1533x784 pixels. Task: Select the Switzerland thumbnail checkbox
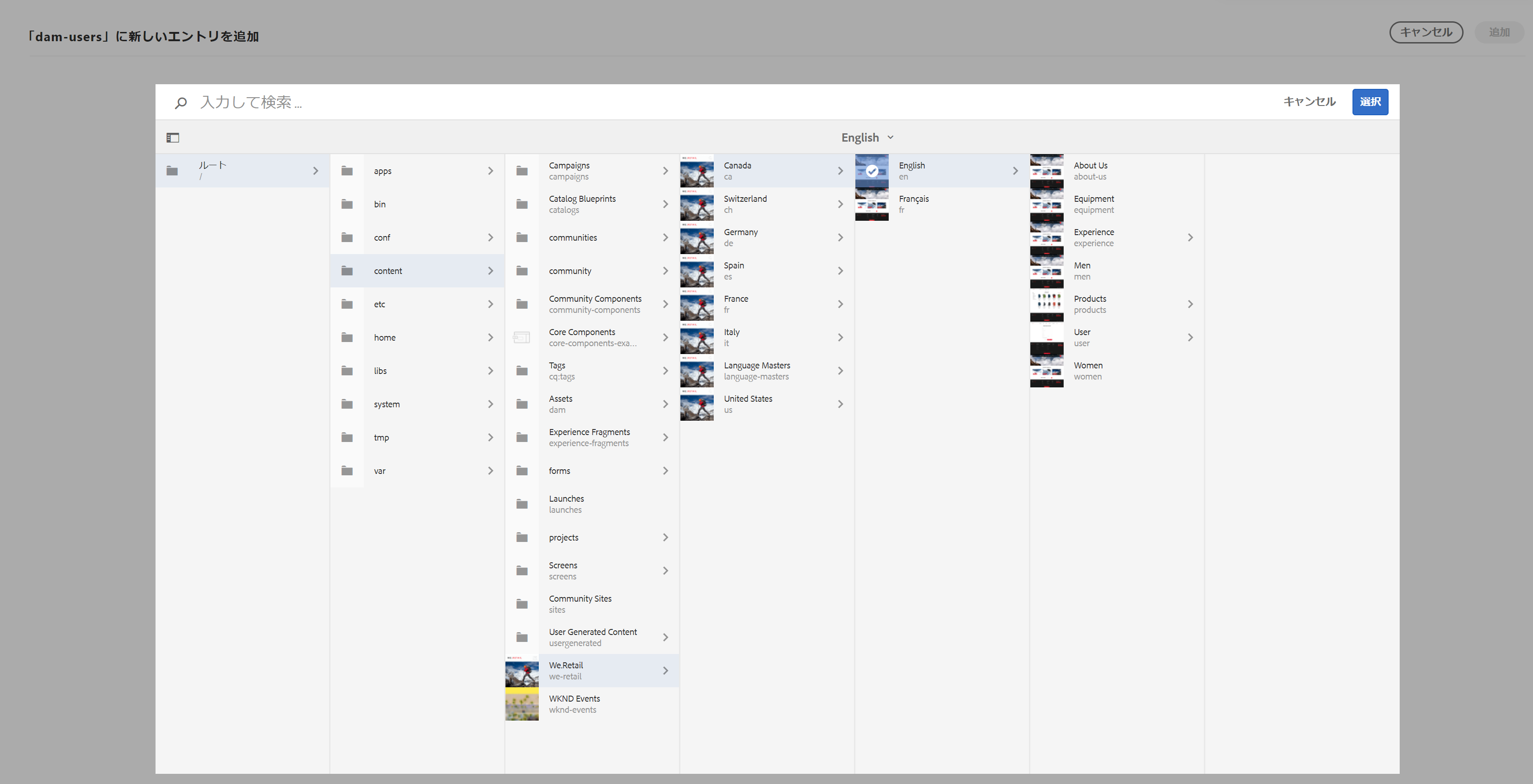point(697,204)
